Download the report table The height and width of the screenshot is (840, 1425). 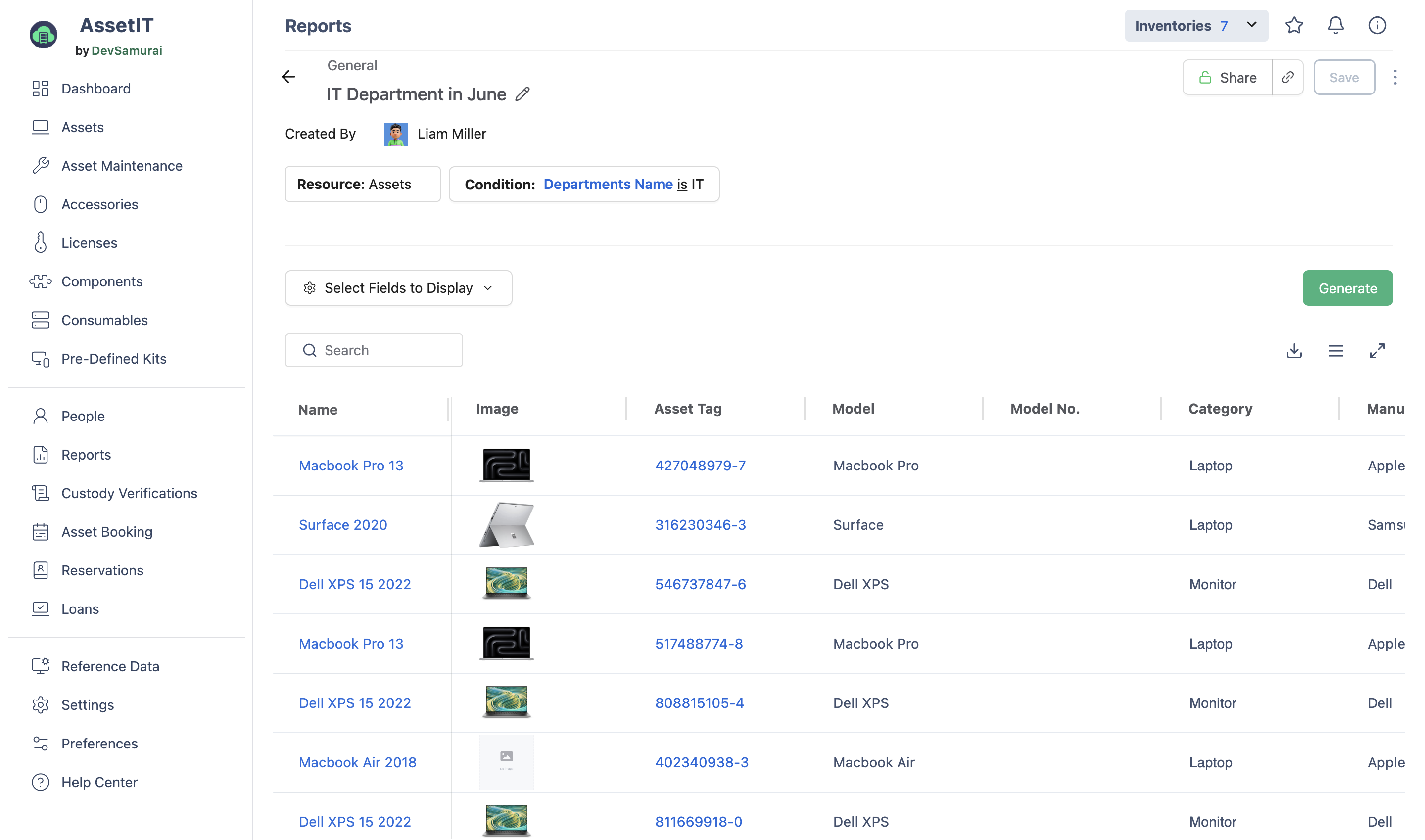[1294, 351]
